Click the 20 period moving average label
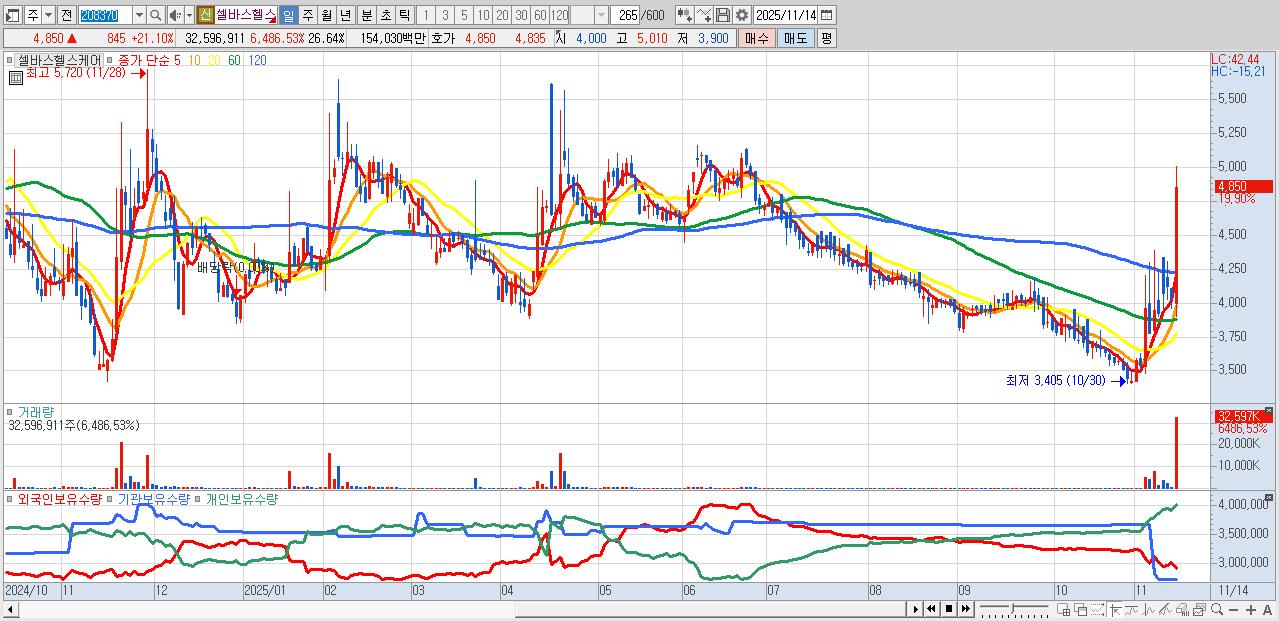This screenshot has height=621, width=1279. [x=214, y=60]
